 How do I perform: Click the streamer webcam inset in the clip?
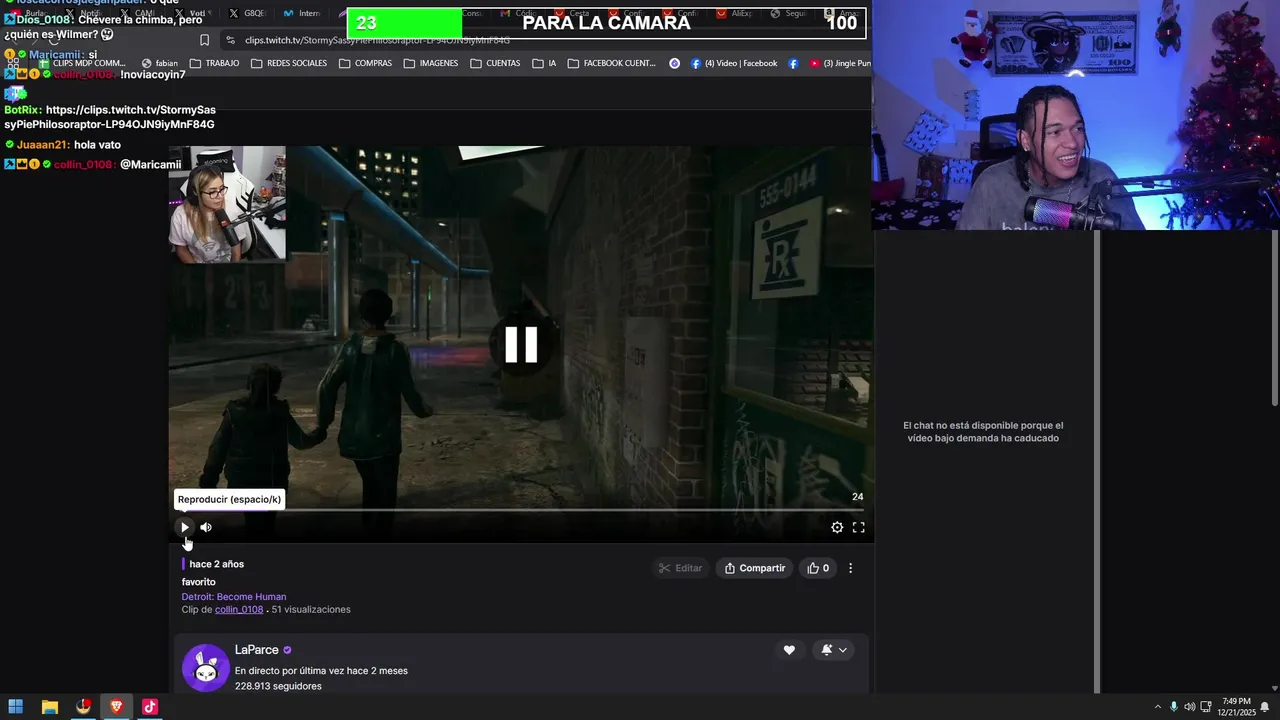(227, 204)
